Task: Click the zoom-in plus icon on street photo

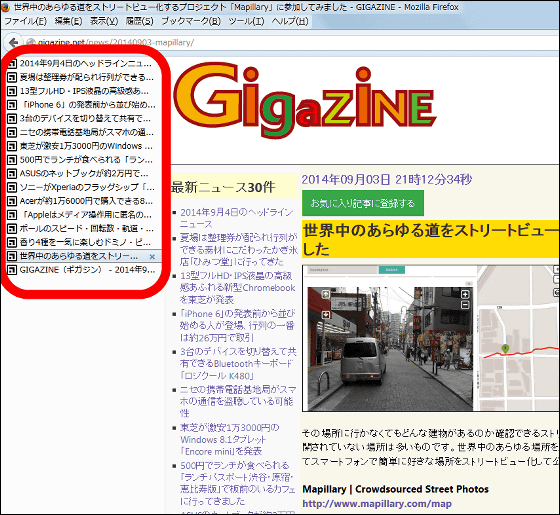Action: pos(465,294)
